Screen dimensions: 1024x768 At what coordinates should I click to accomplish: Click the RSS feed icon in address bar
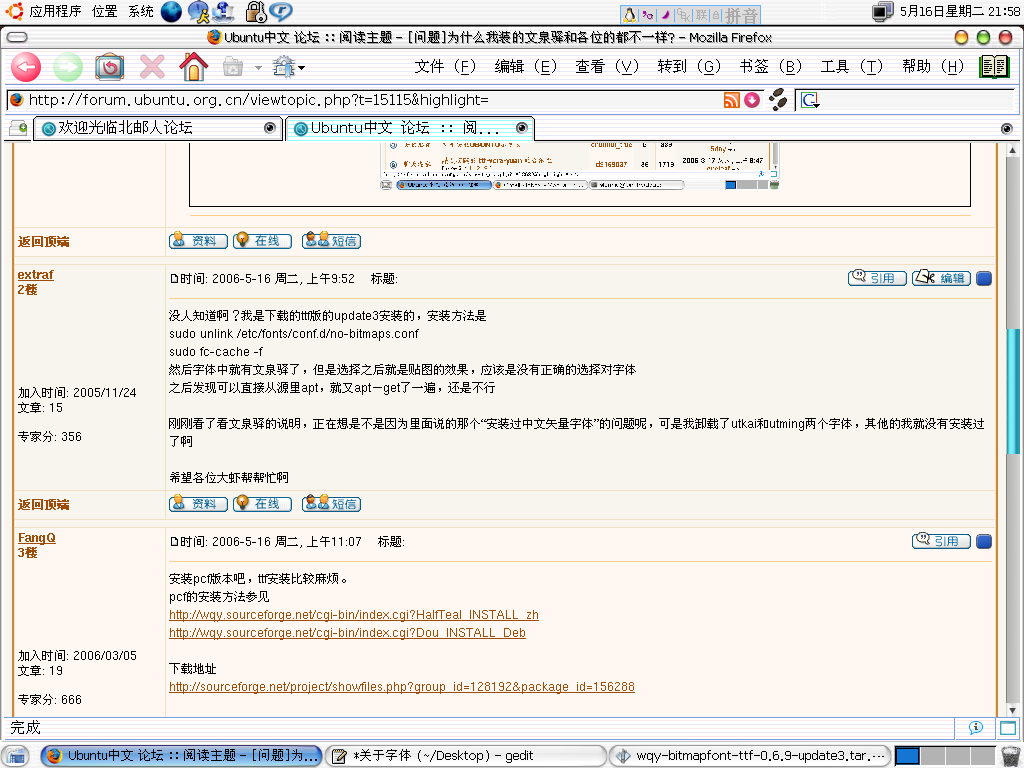tap(731, 100)
